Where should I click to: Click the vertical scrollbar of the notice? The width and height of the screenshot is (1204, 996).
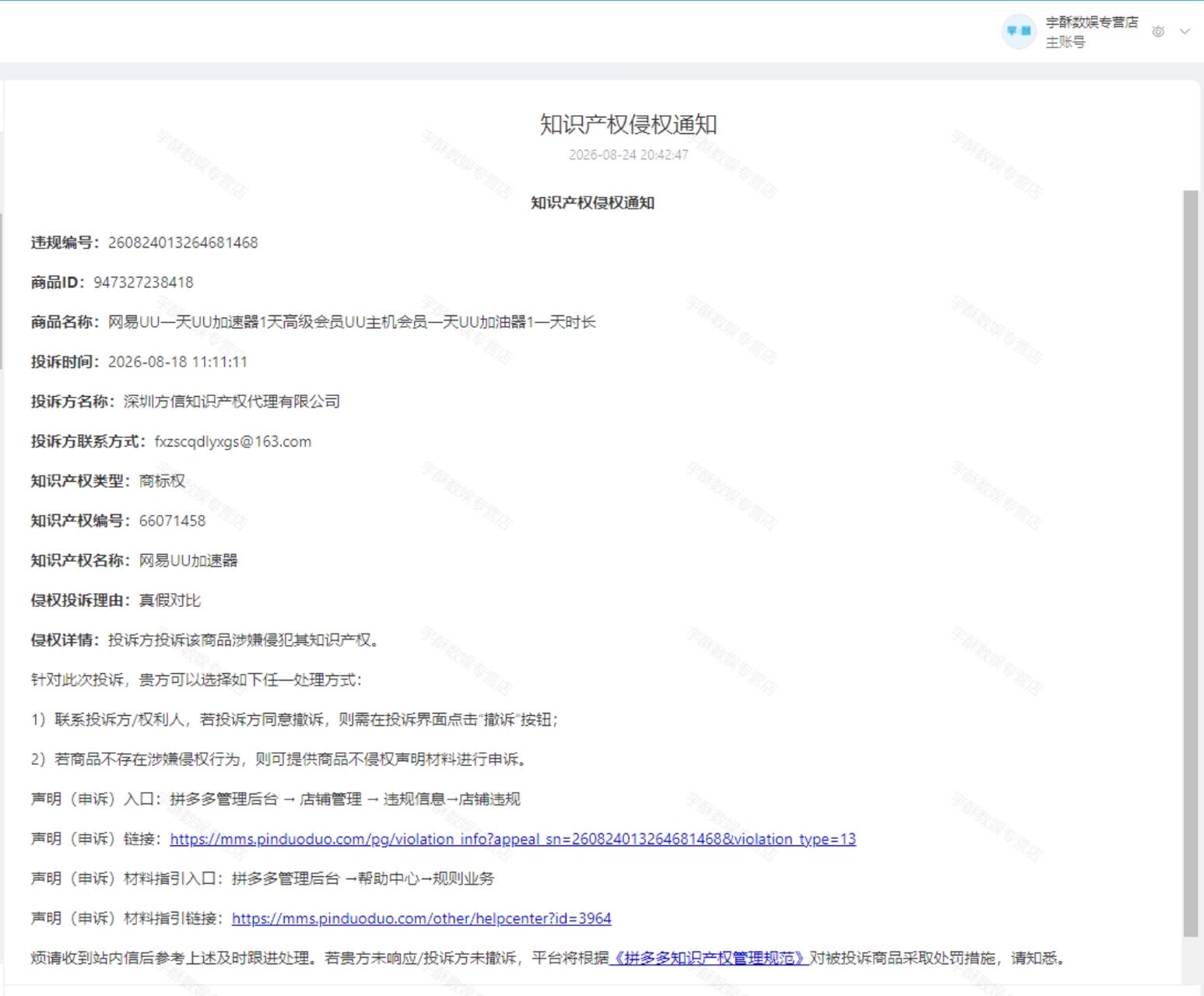tap(1191, 563)
